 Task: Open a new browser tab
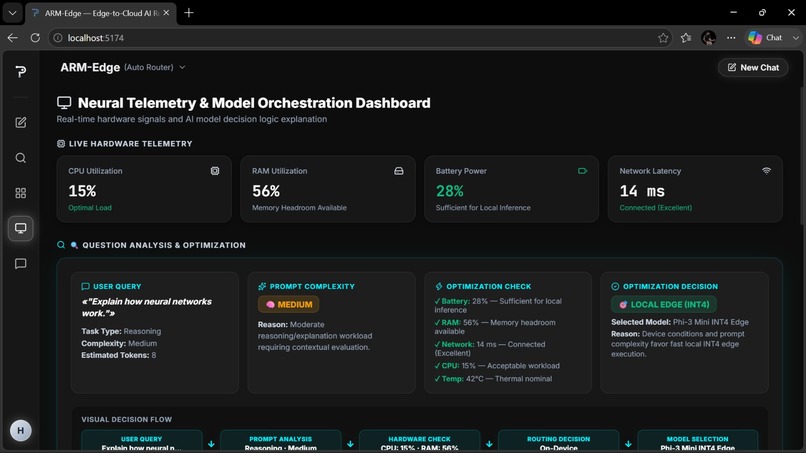pyautogui.click(x=189, y=13)
